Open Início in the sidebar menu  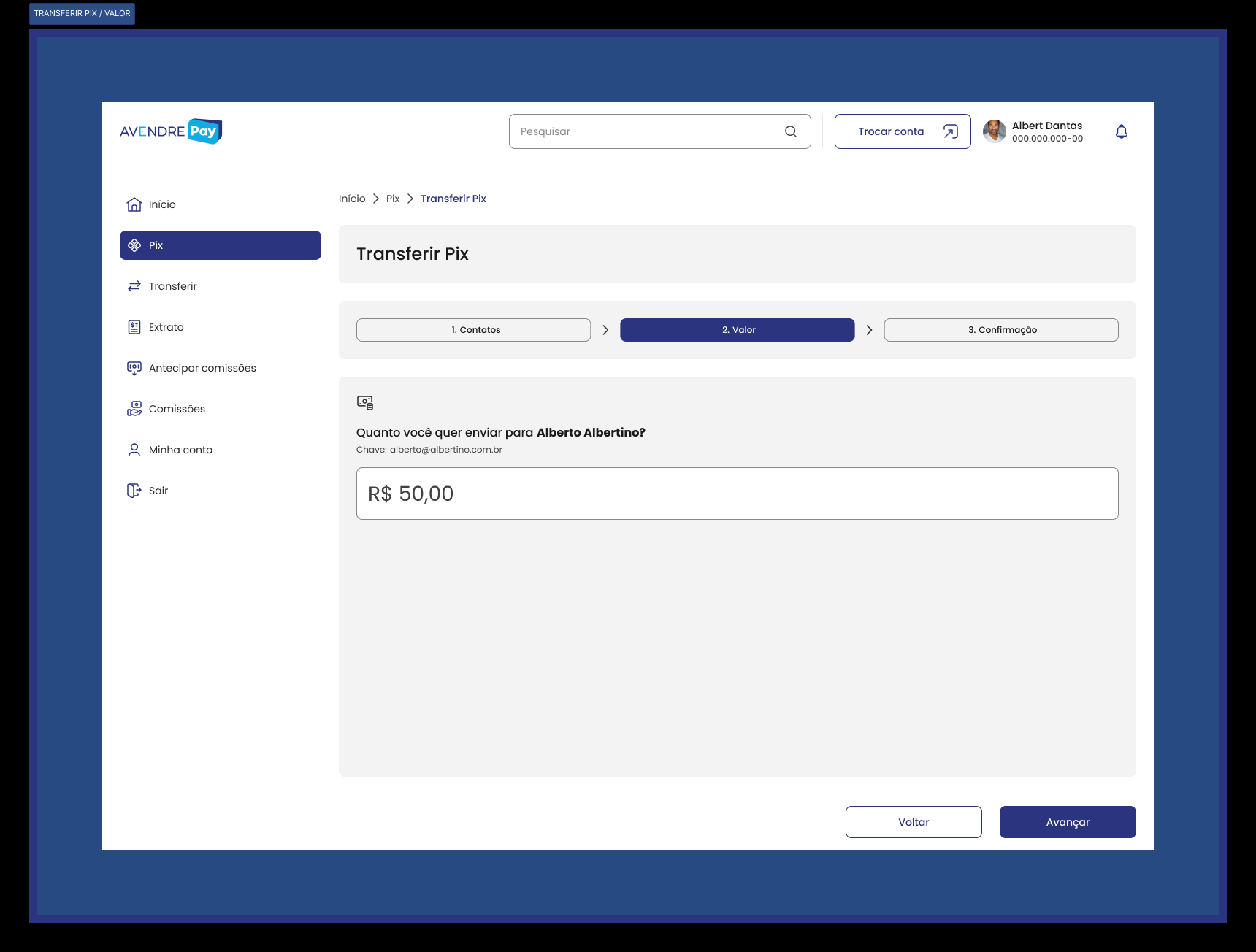tap(221, 204)
